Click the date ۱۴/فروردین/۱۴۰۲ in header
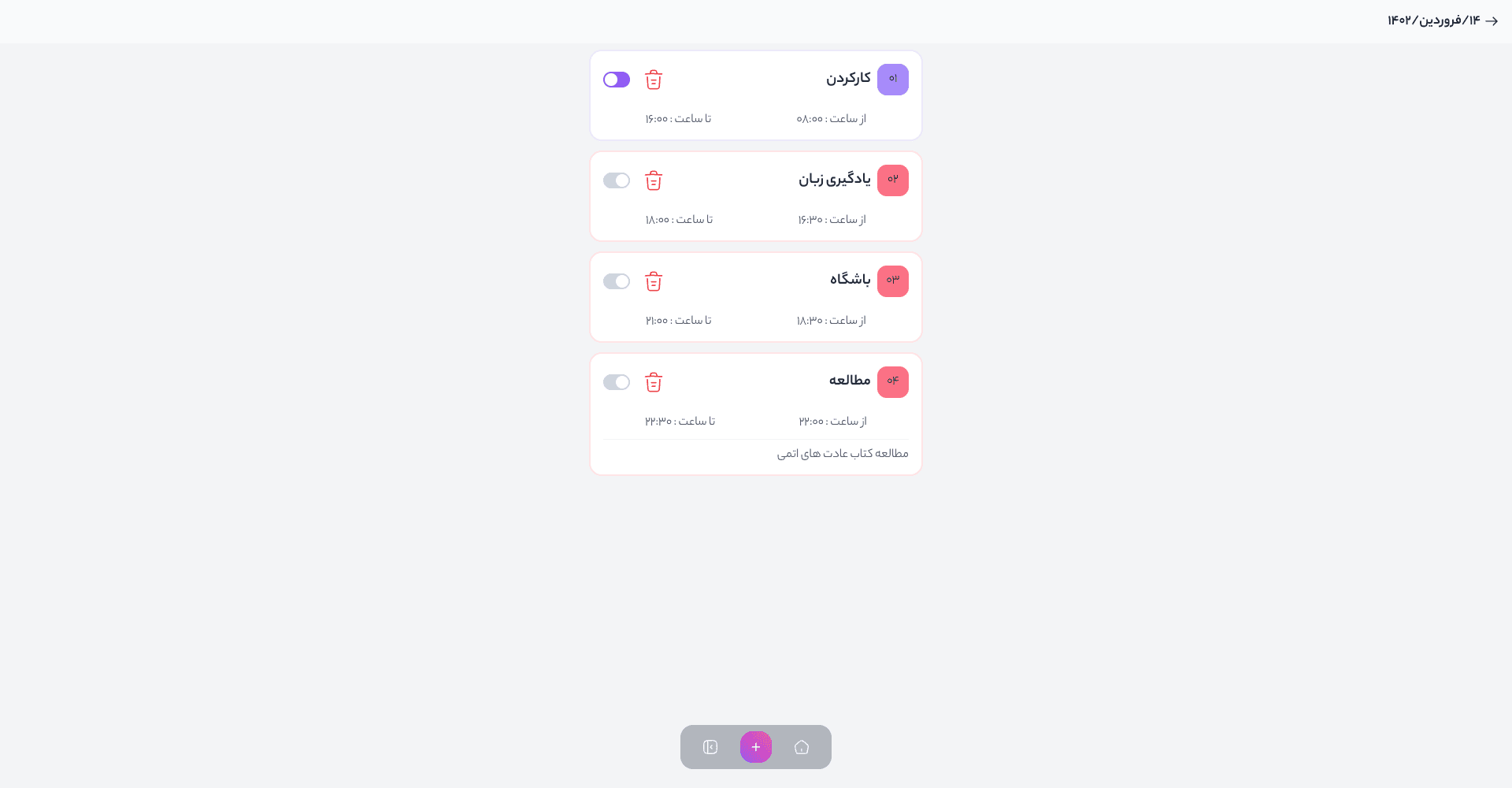 click(1433, 20)
